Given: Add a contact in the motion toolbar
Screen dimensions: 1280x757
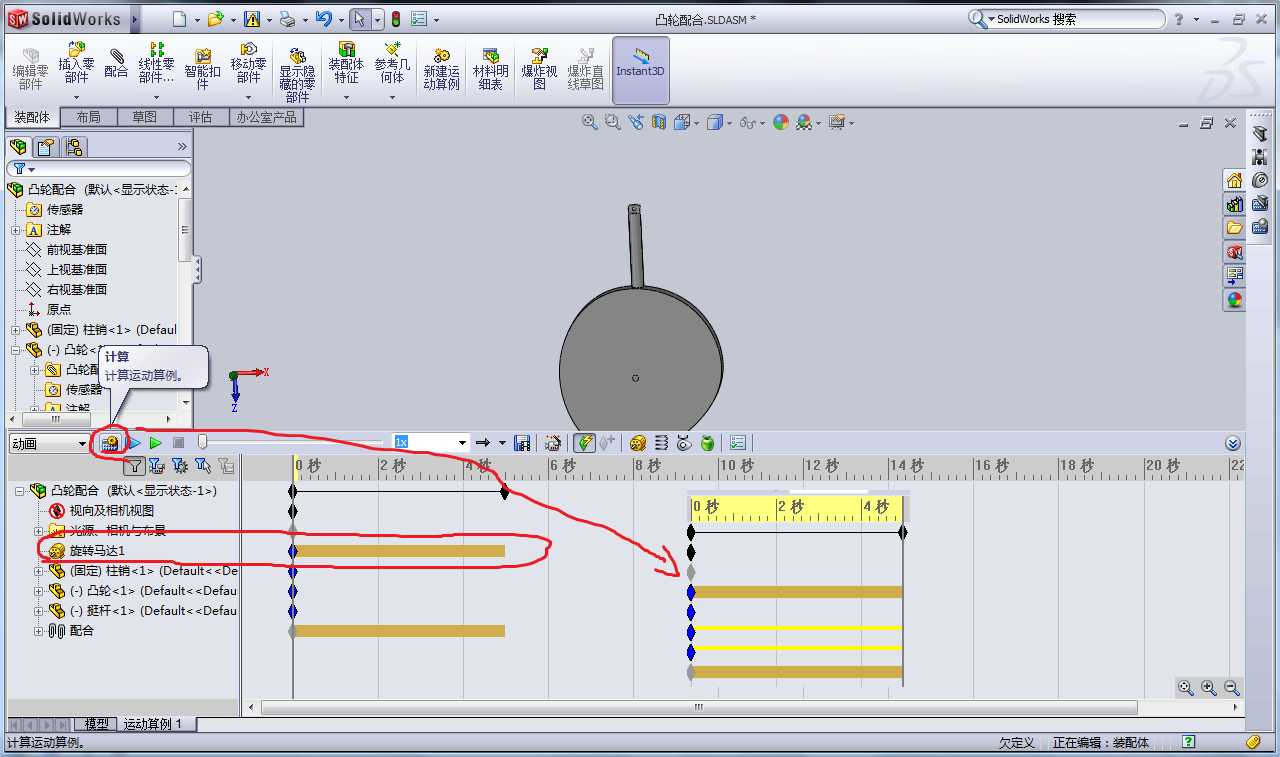Looking at the screenshot, I should coord(684,442).
